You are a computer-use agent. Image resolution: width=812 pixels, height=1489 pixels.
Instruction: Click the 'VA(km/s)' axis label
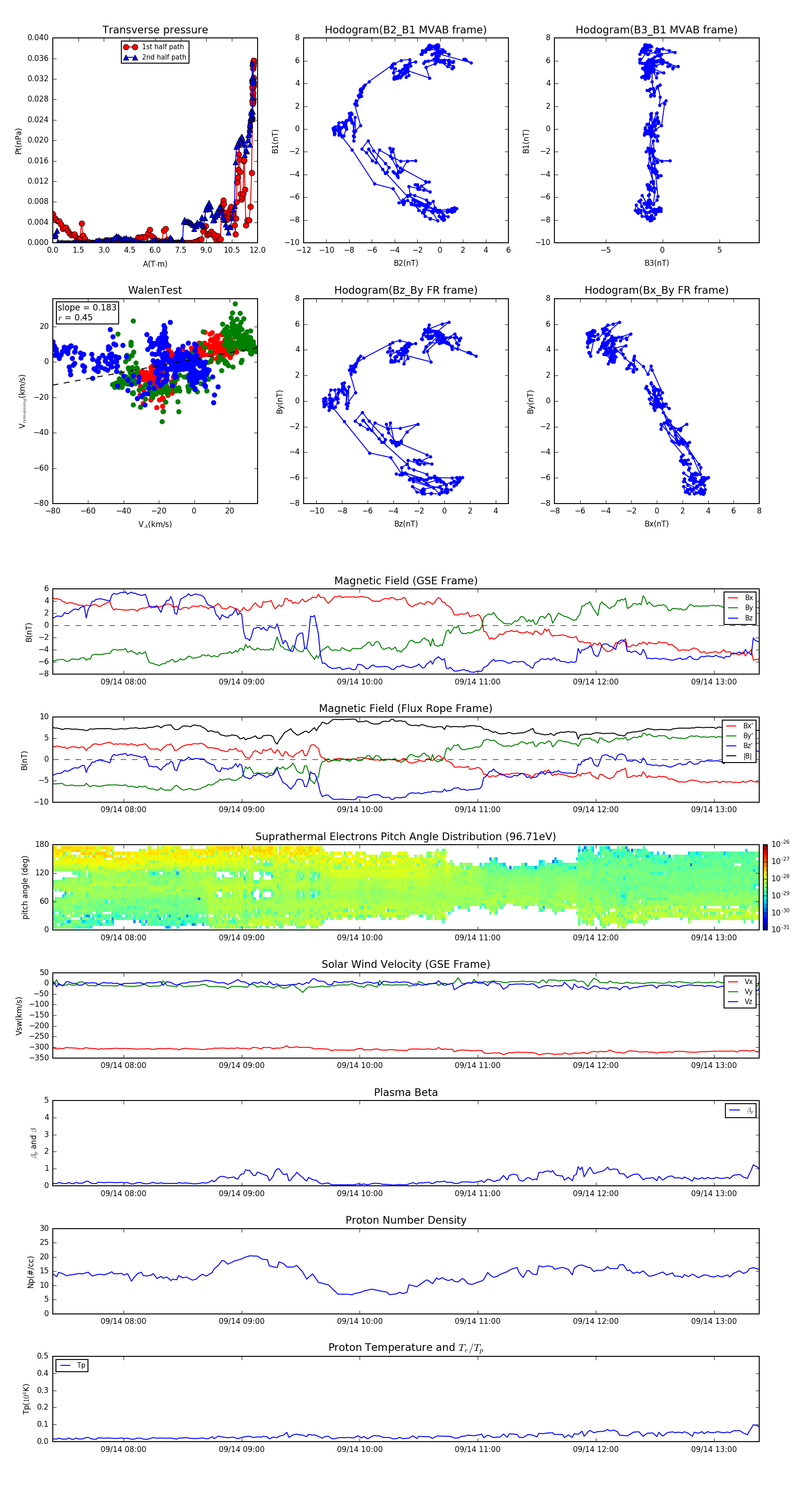pos(155,525)
